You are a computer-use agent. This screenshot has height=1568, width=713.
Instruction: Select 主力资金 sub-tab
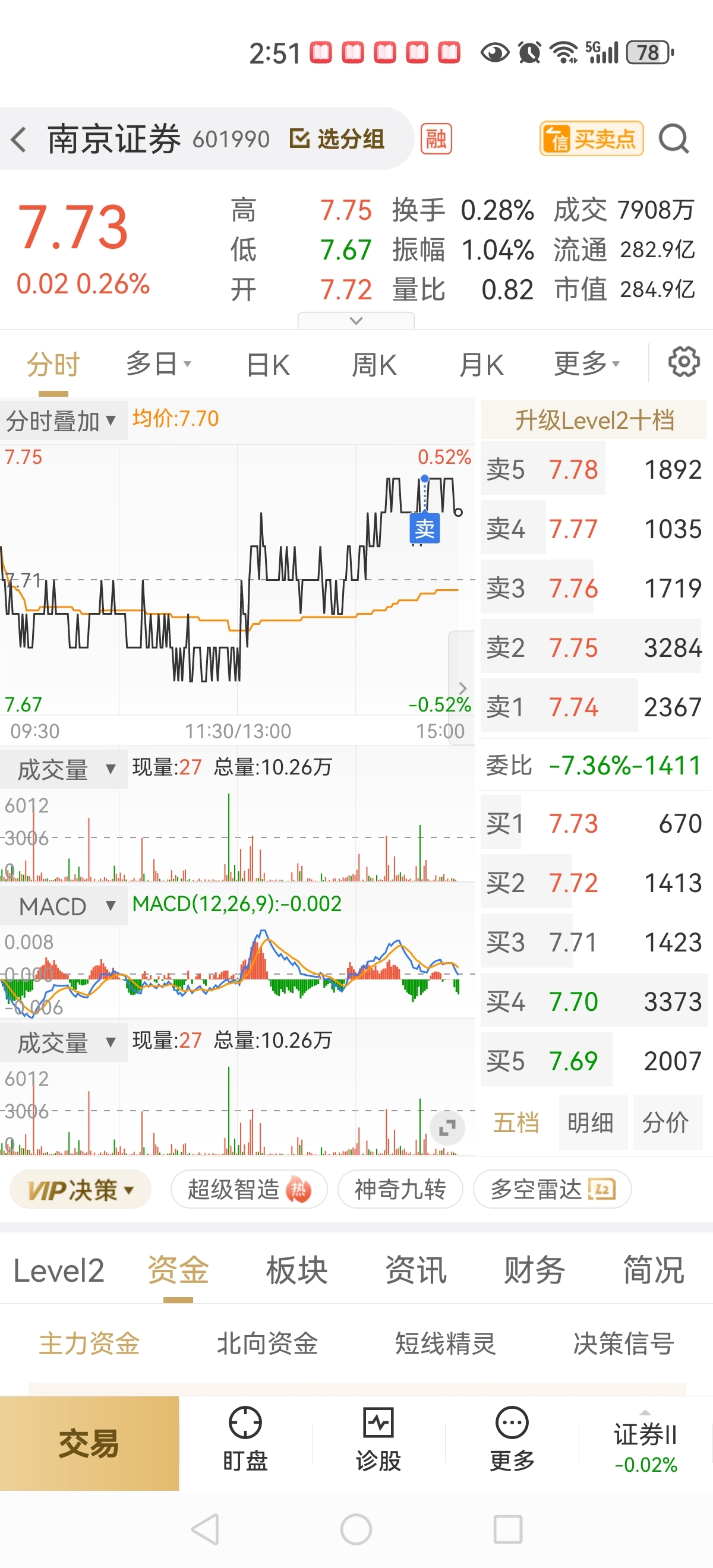coord(90,1343)
